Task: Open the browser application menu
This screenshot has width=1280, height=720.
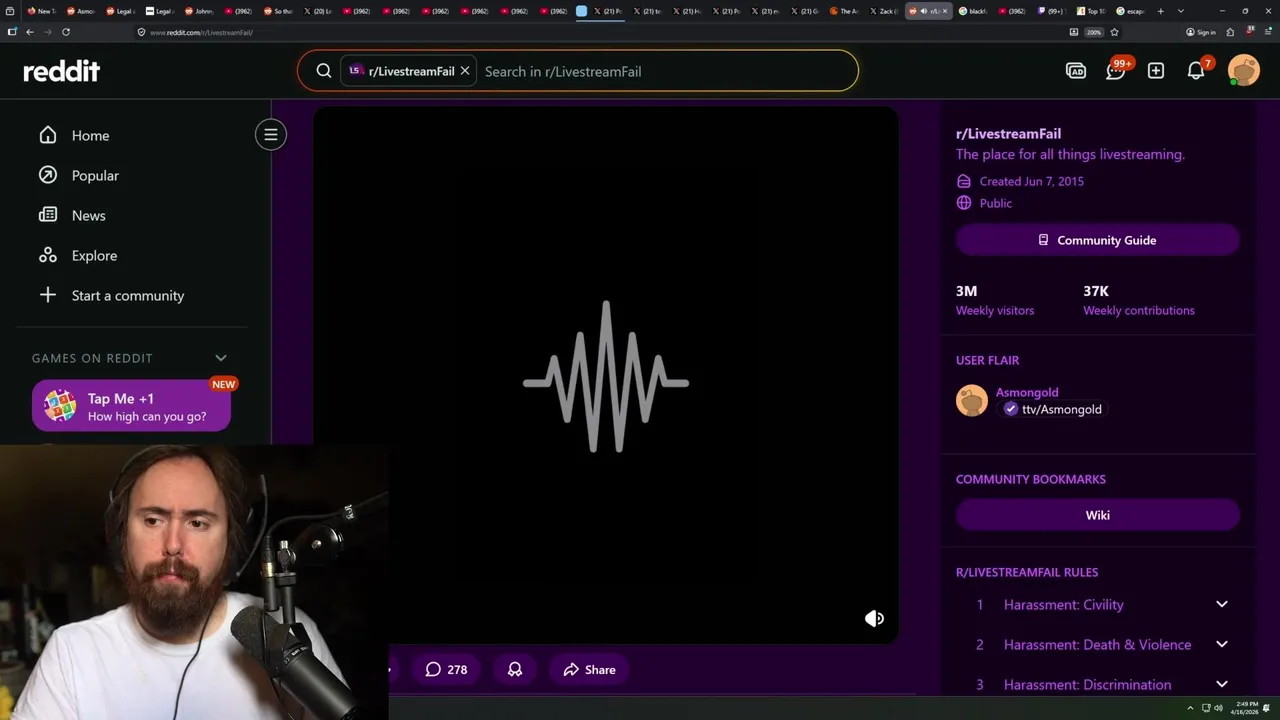Action: click(x=1268, y=32)
